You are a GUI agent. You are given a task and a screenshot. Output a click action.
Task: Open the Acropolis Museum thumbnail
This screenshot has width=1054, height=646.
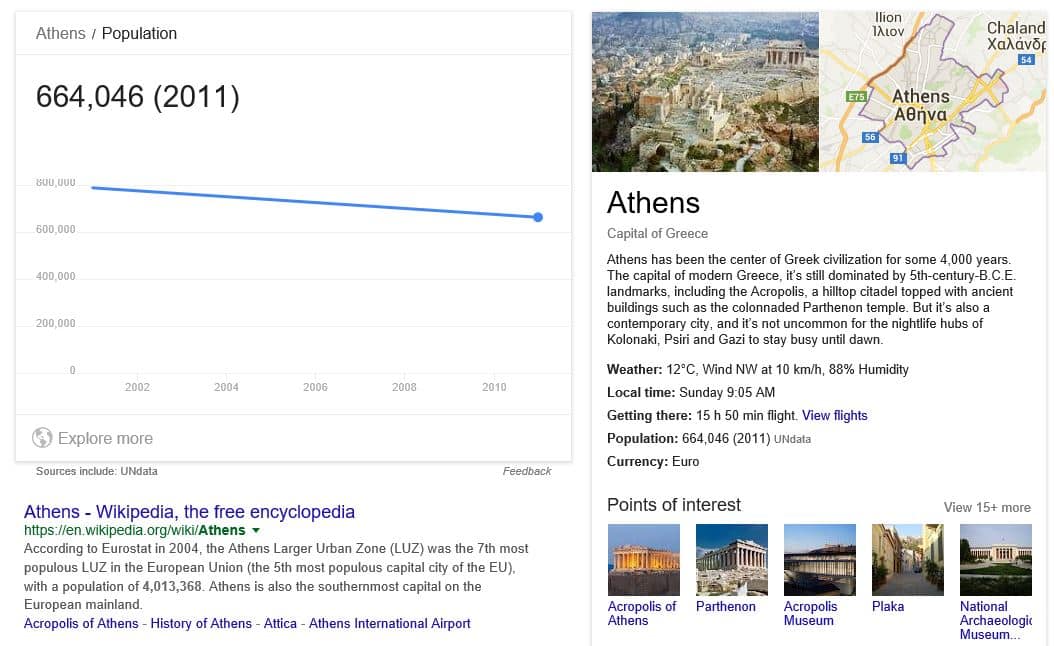pos(820,560)
